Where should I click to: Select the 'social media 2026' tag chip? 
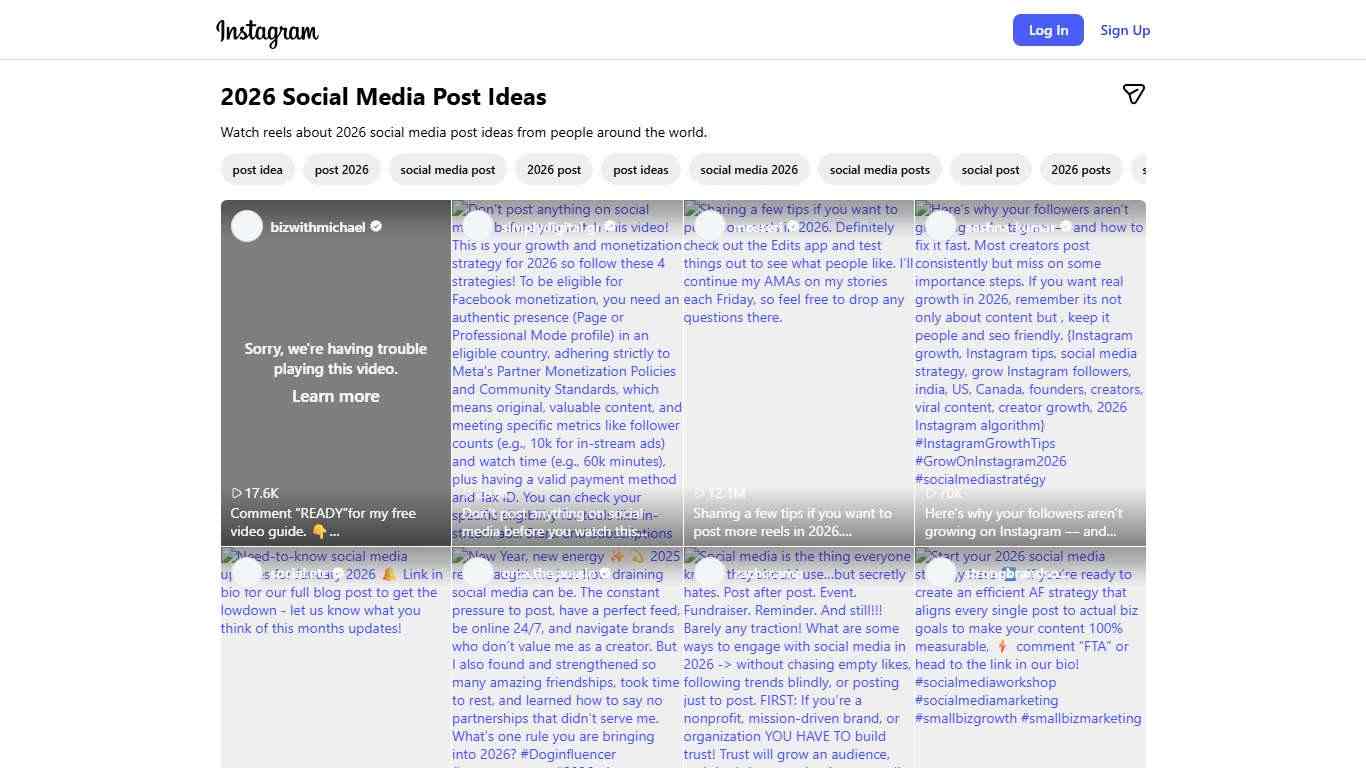click(x=749, y=169)
